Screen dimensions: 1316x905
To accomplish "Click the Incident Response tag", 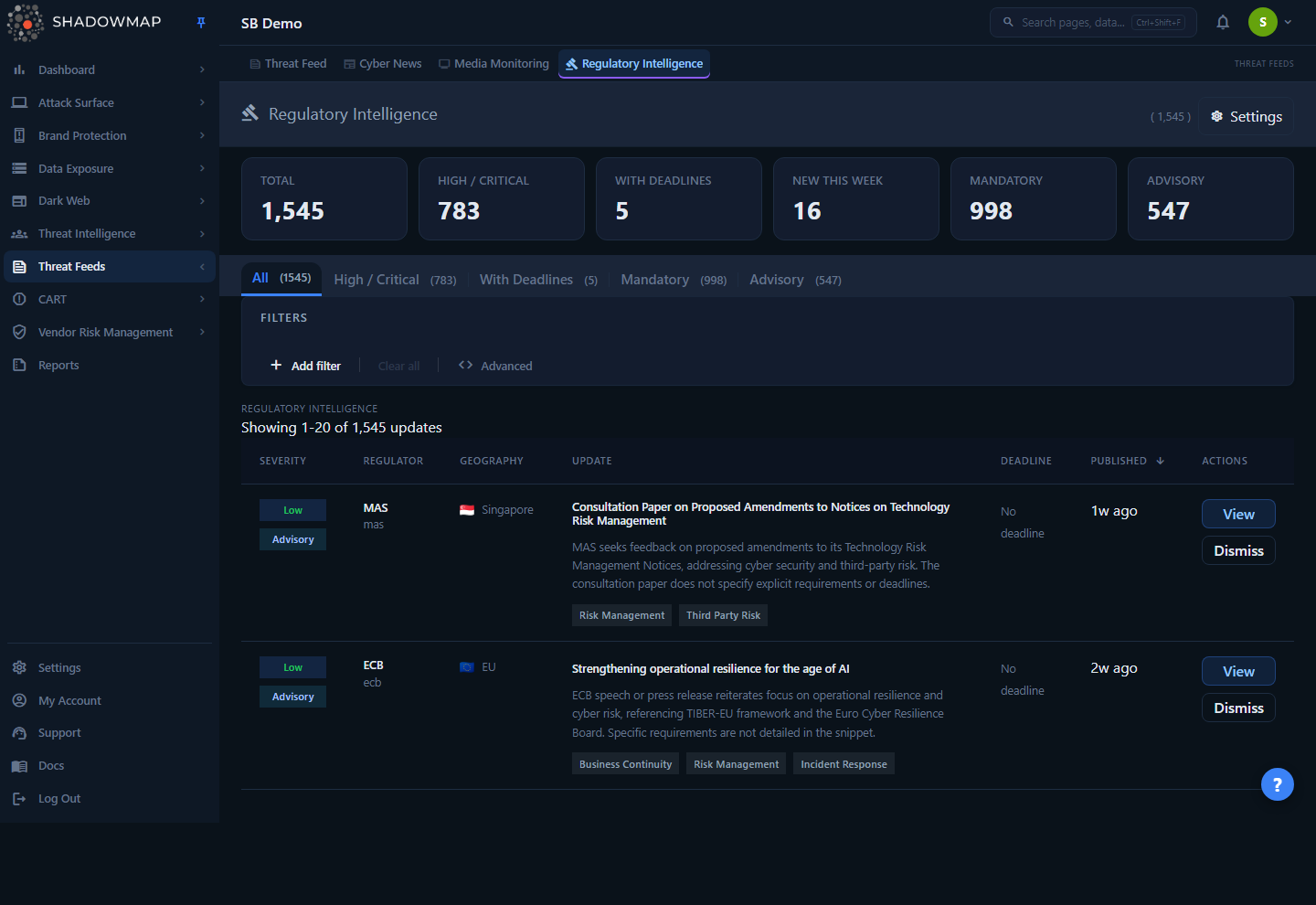I will [x=844, y=764].
